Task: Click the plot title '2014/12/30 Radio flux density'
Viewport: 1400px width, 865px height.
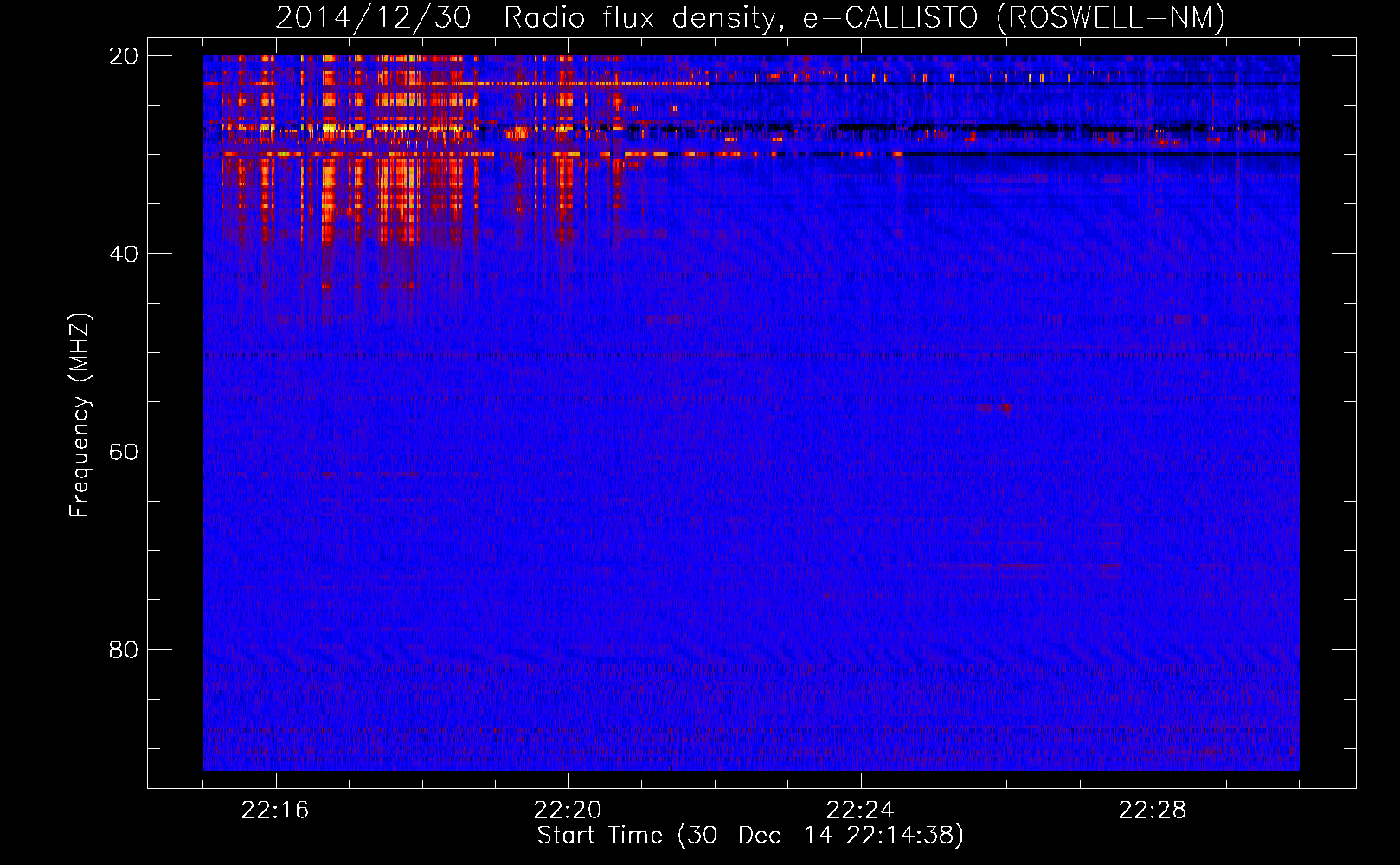Action: coord(750,18)
